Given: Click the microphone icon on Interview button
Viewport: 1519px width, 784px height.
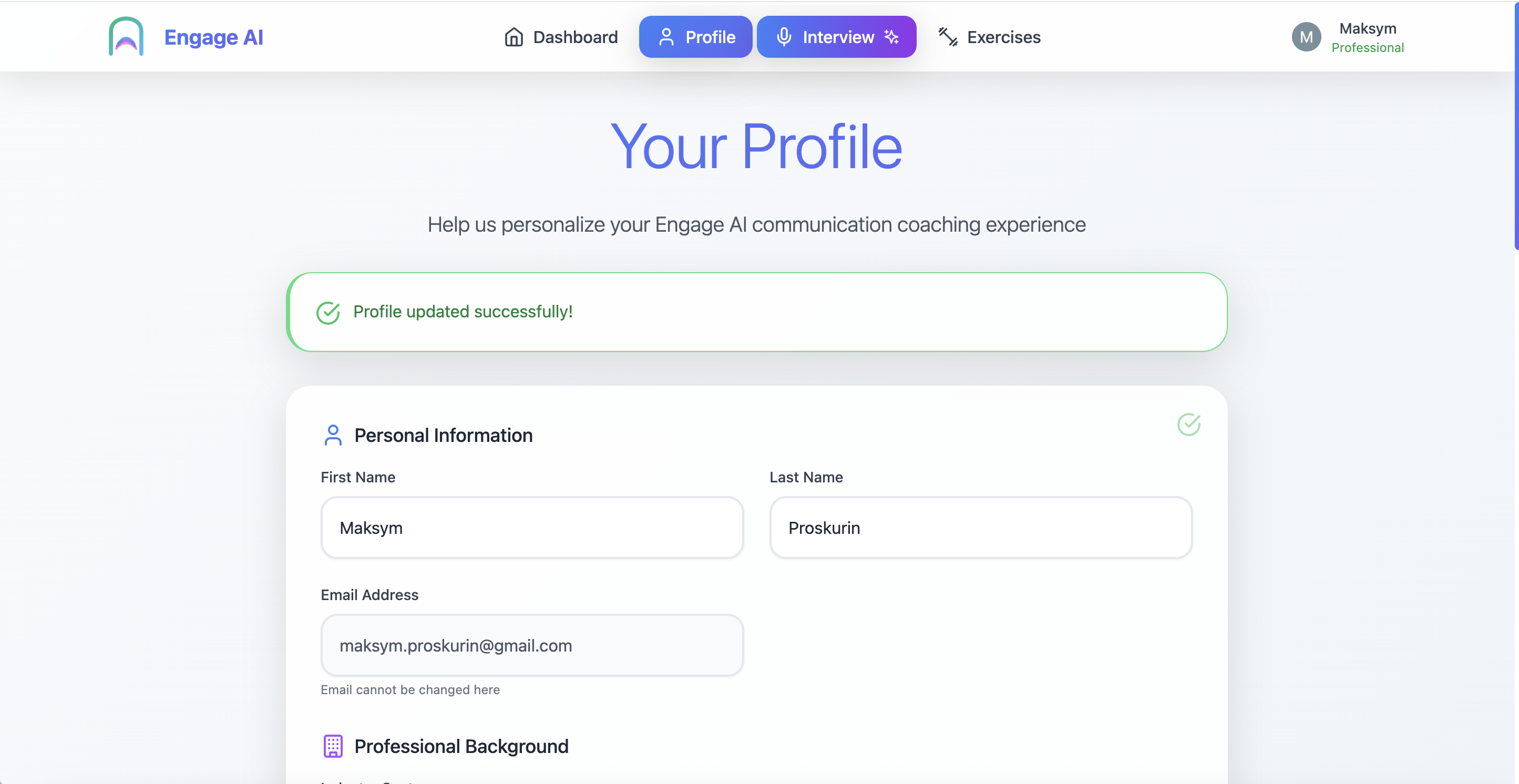Looking at the screenshot, I should 784,37.
